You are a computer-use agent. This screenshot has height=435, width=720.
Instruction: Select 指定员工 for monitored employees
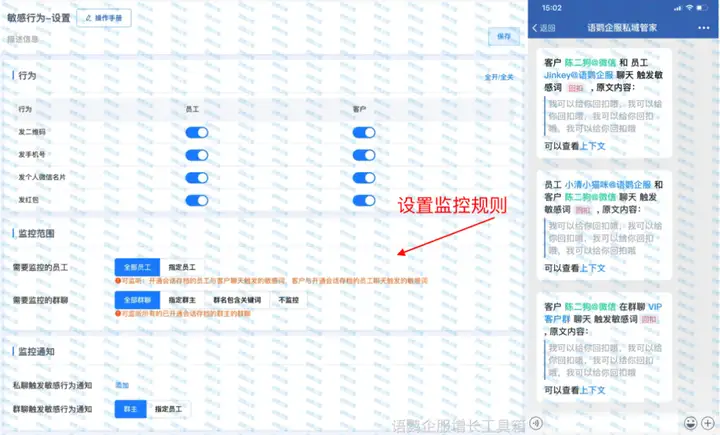coord(181,268)
